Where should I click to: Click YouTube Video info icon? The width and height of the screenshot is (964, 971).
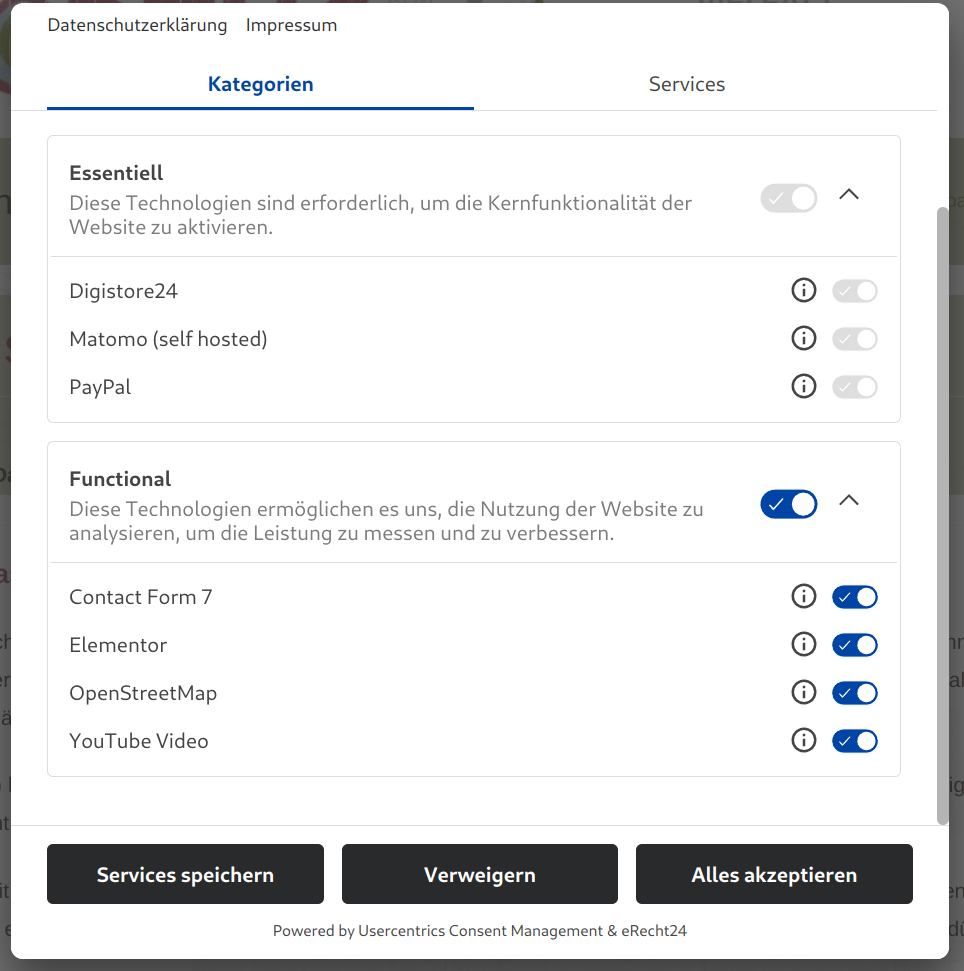click(x=803, y=741)
